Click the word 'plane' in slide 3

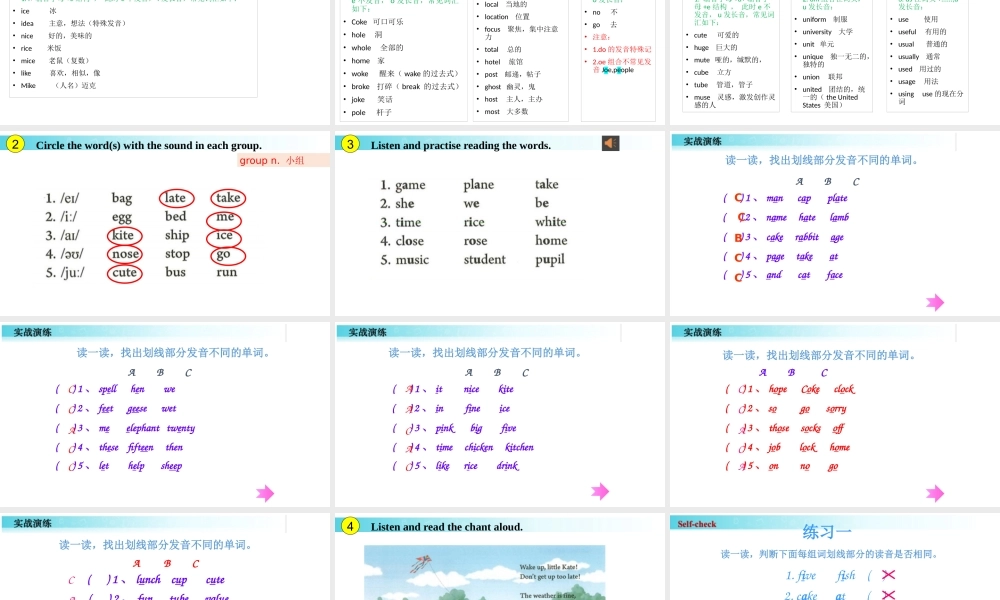point(478,185)
